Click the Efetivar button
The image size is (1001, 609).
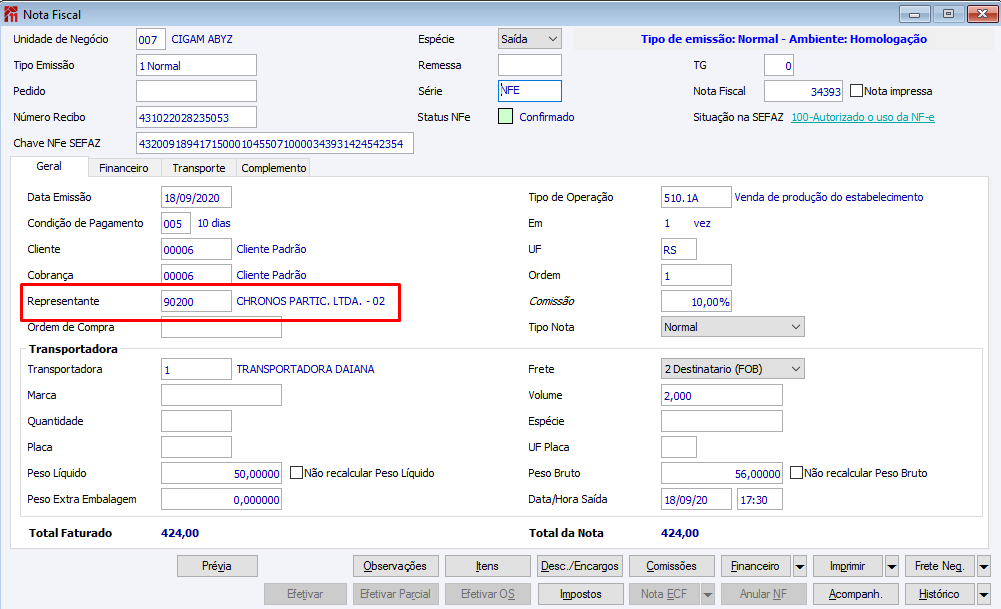(x=305, y=594)
